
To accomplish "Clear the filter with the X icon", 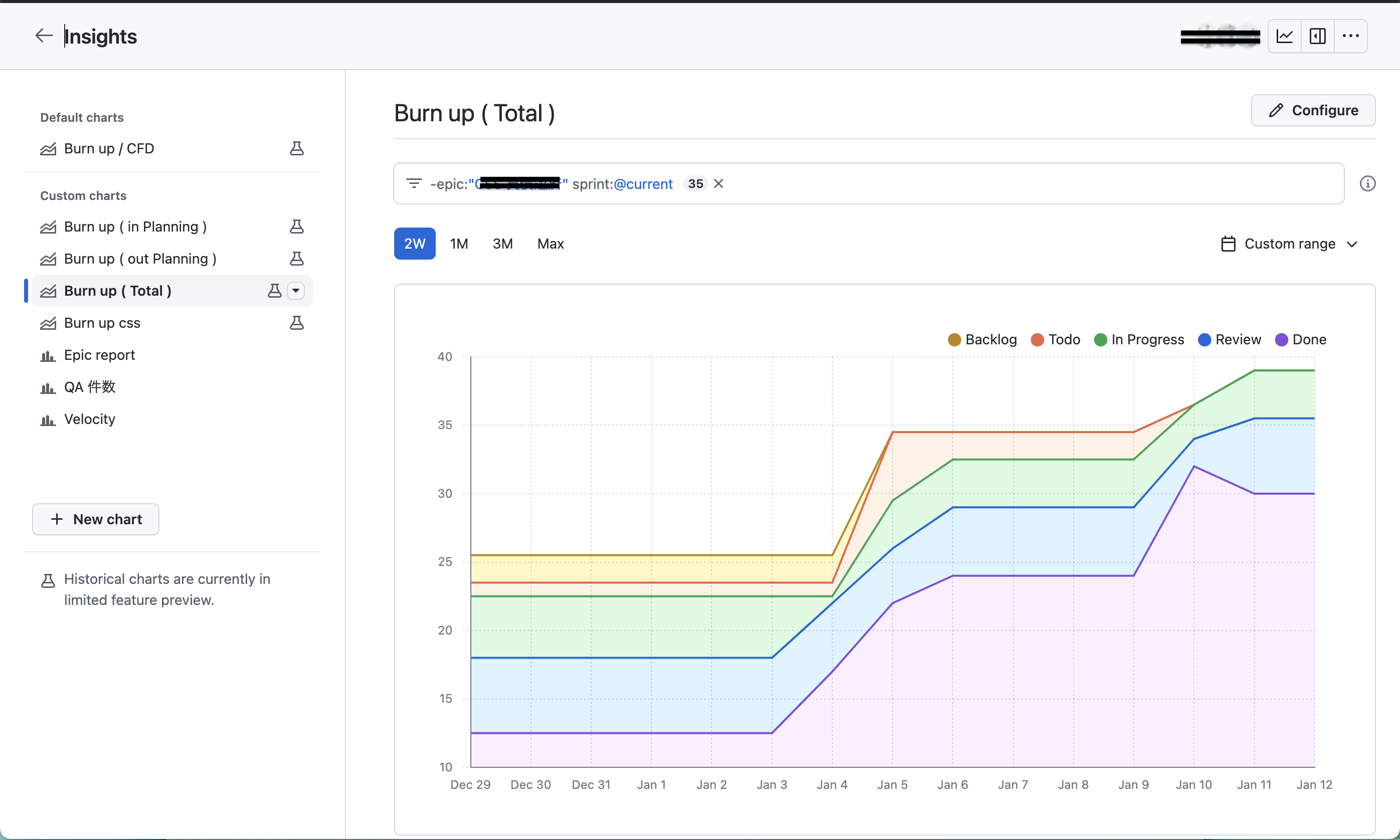I will 718,183.
